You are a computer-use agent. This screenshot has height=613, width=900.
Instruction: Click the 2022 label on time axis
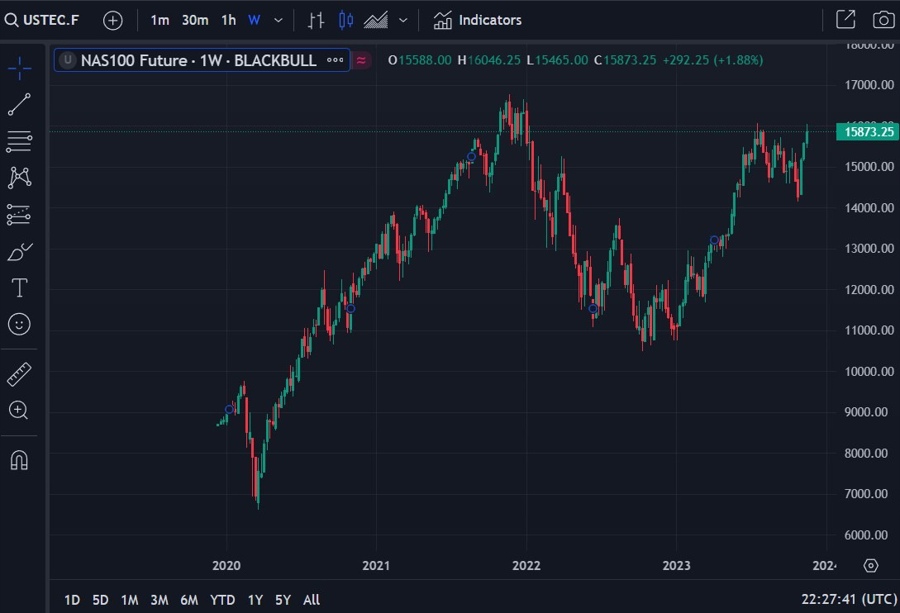[526, 565]
